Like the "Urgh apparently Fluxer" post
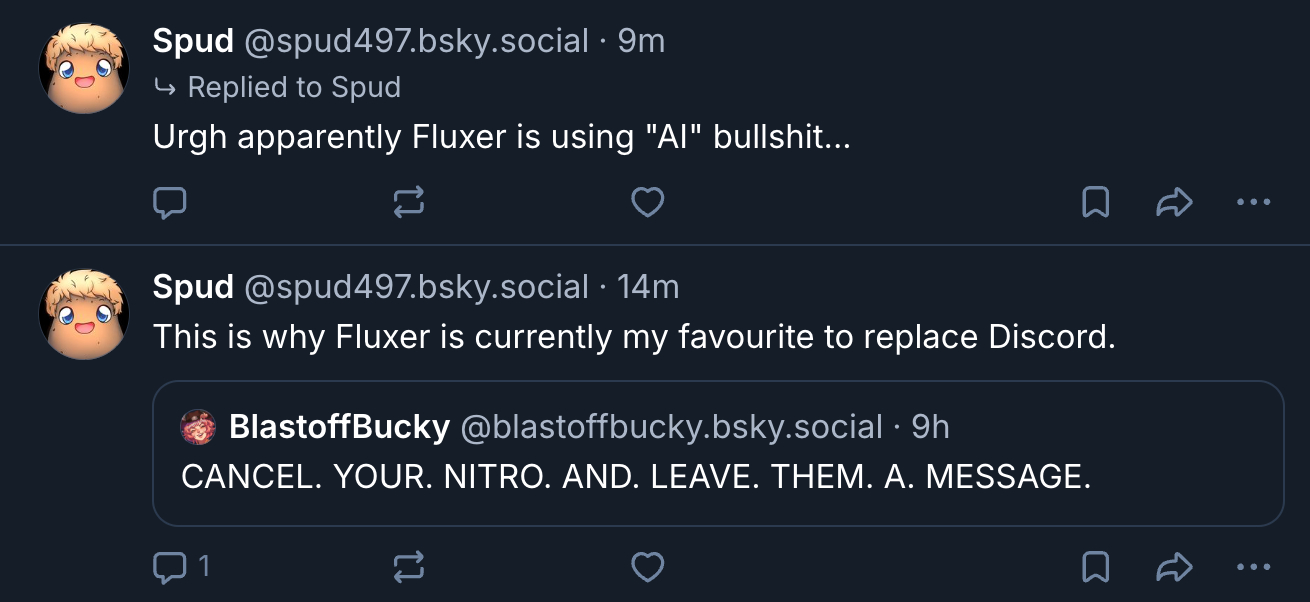The image size is (1310, 602). 648,203
